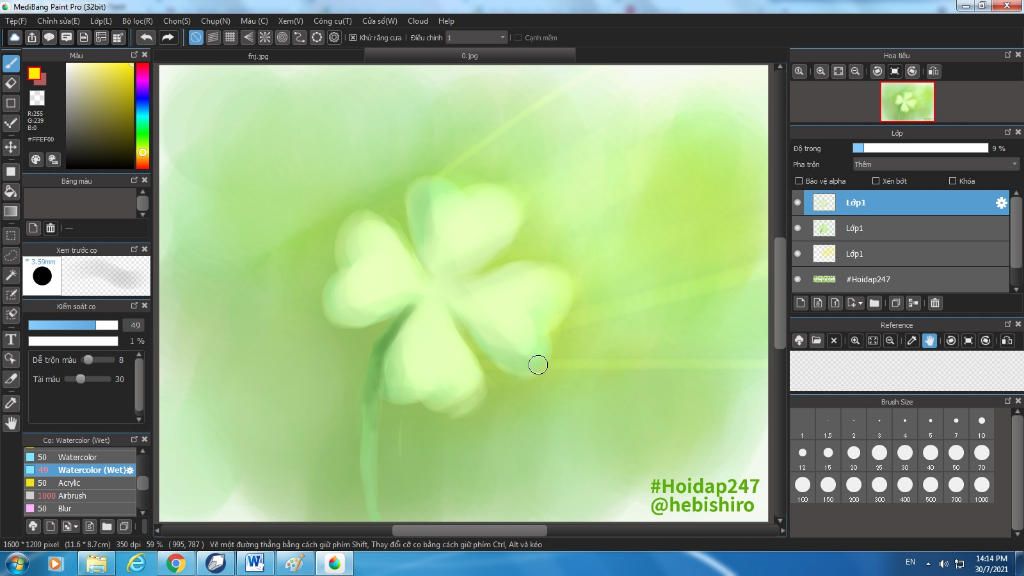Click the Navigator canvas thumbnail
The image size is (1024, 576).
tap(907, 102)
